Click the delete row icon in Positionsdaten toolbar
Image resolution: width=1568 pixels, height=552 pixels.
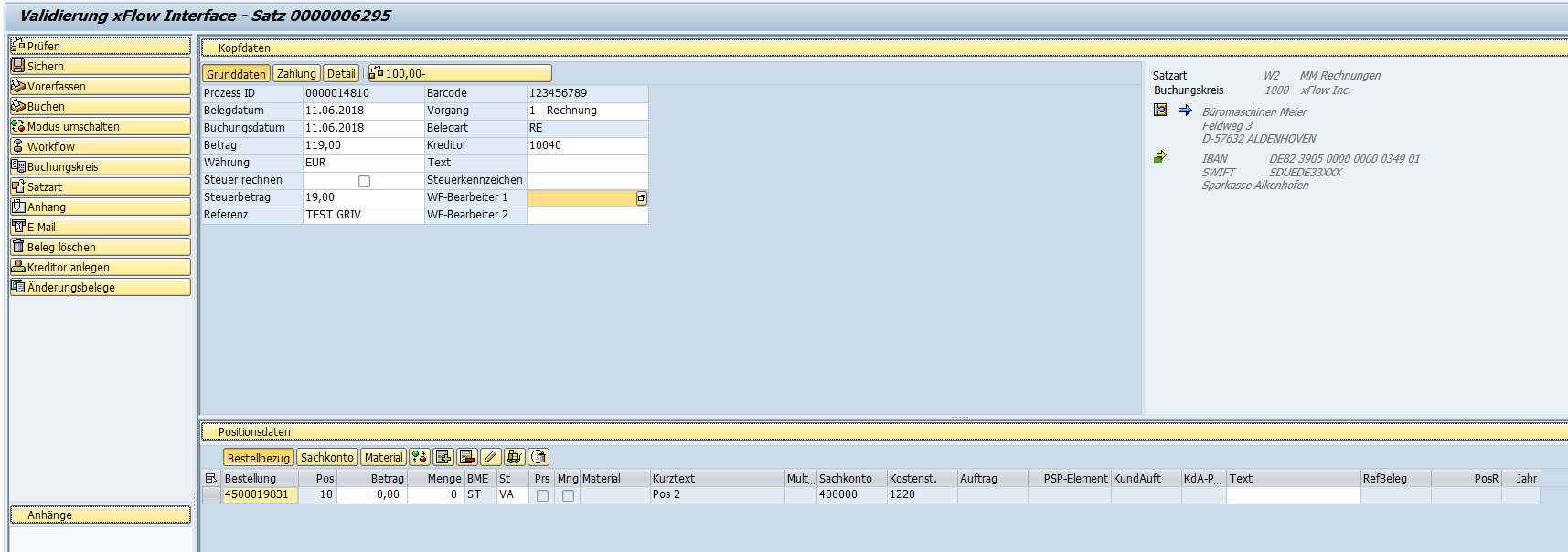tap(467, 457)
